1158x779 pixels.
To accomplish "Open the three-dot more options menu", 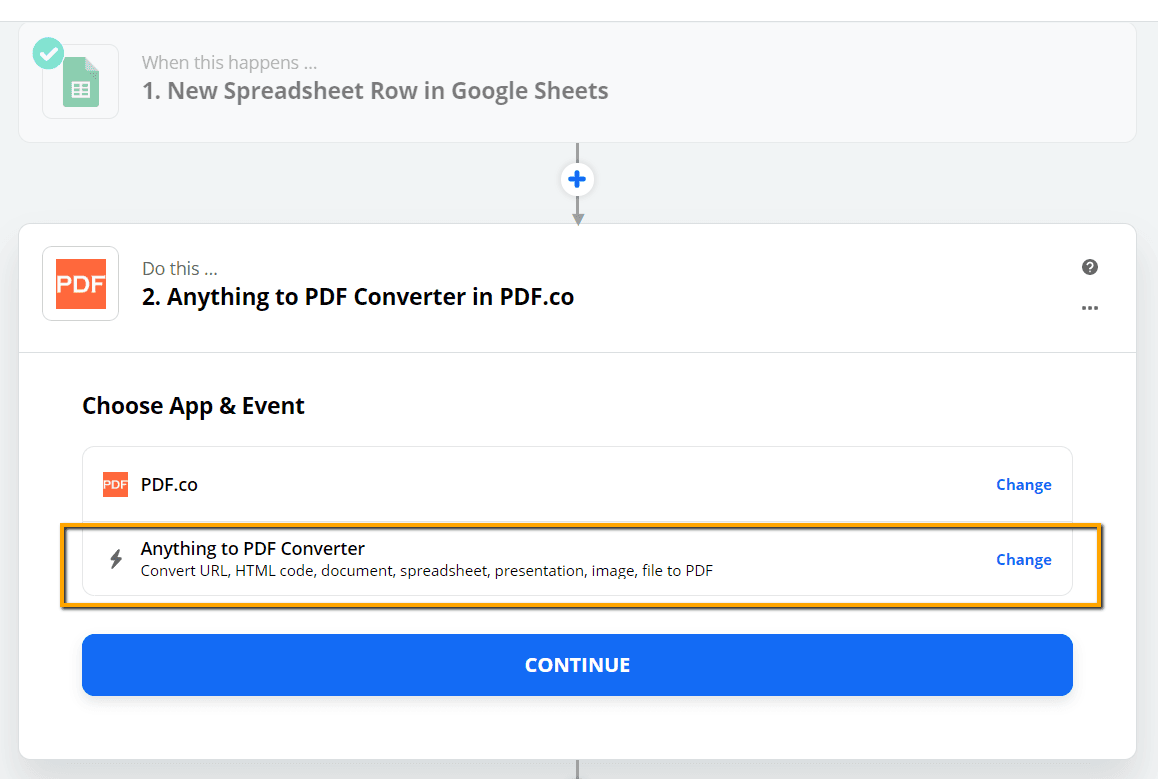I will pyautogui.click(x=1090, y=308).
